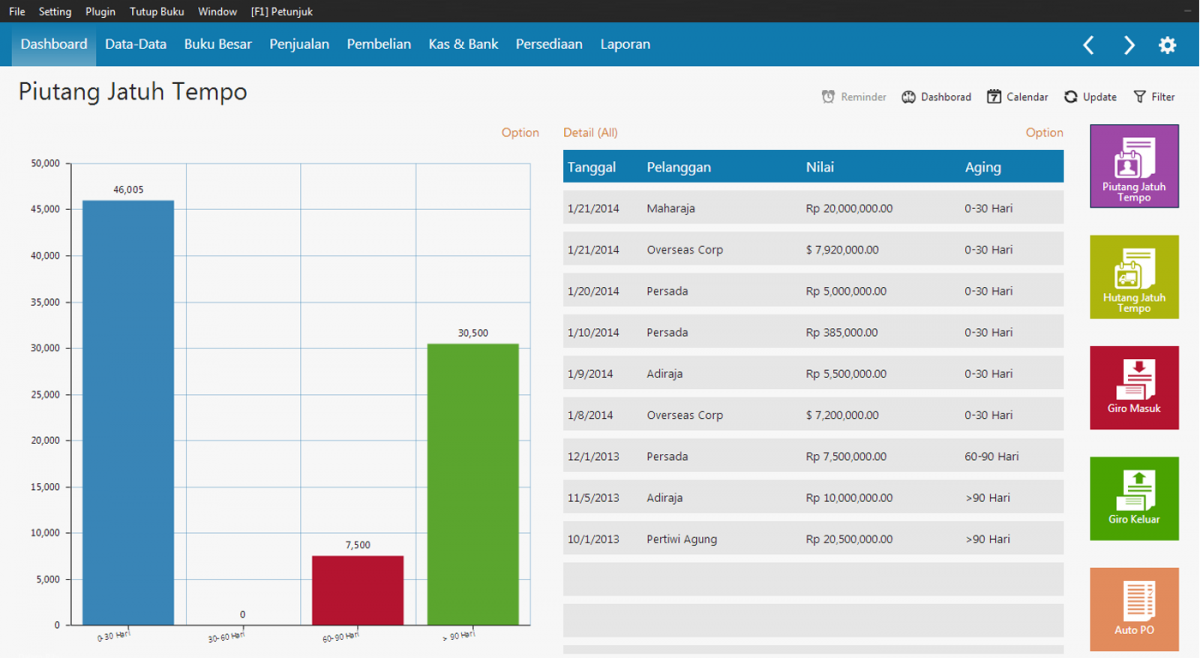The image size is (1200, 658).
Task: Open the Detail (All) filter
Action: pyautogui.click(x=589, y=132)
